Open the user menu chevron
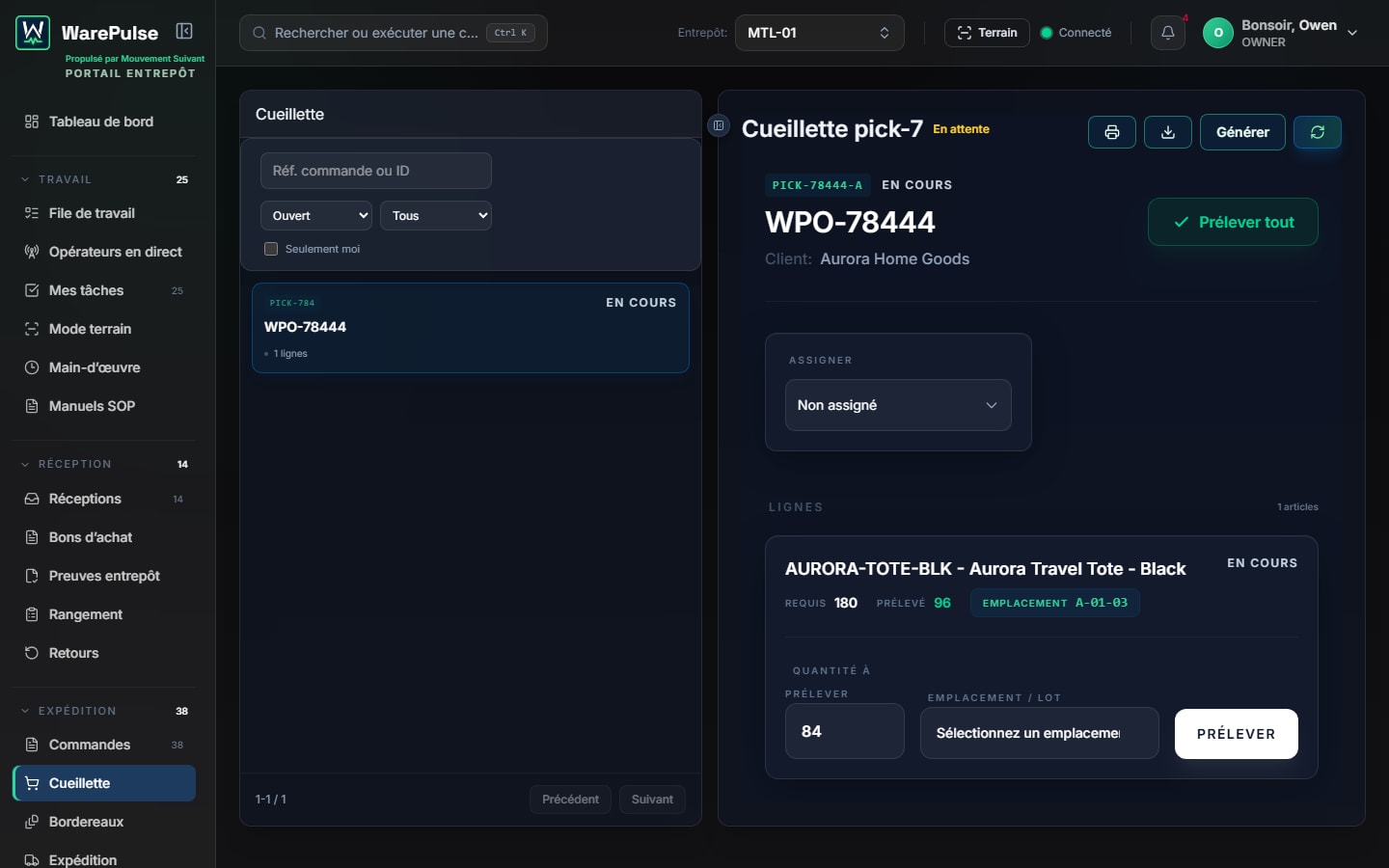The image size is (1389, 868). point(1352,33)
